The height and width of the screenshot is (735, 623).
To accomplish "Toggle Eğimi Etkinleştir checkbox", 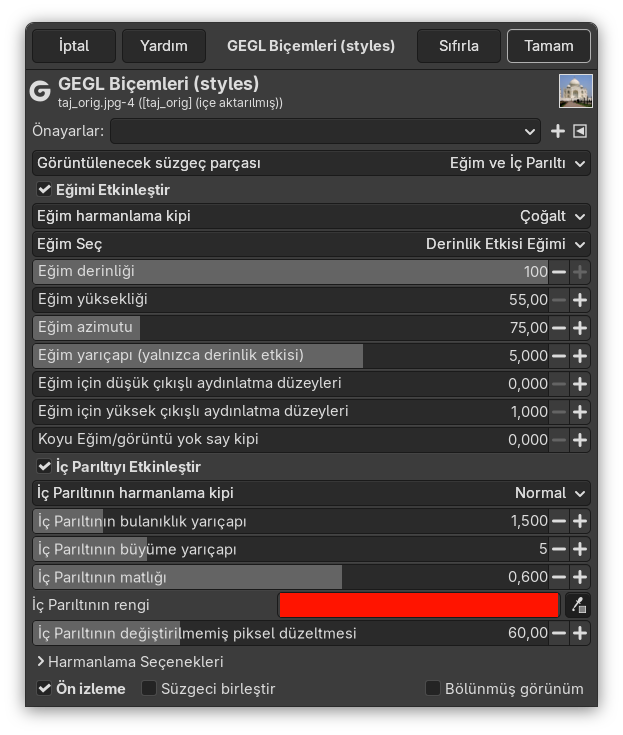I will 45,190.
